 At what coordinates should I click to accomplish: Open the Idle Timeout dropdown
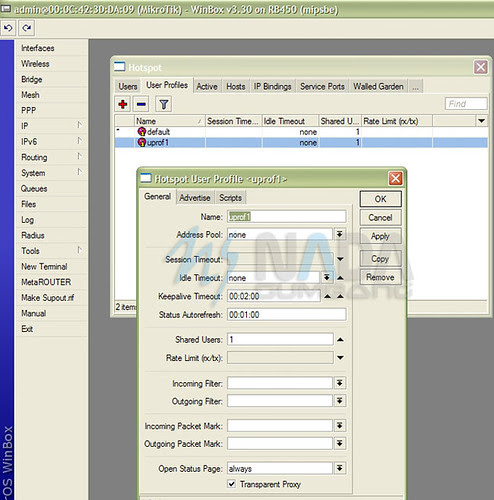[x=327, y=278]
